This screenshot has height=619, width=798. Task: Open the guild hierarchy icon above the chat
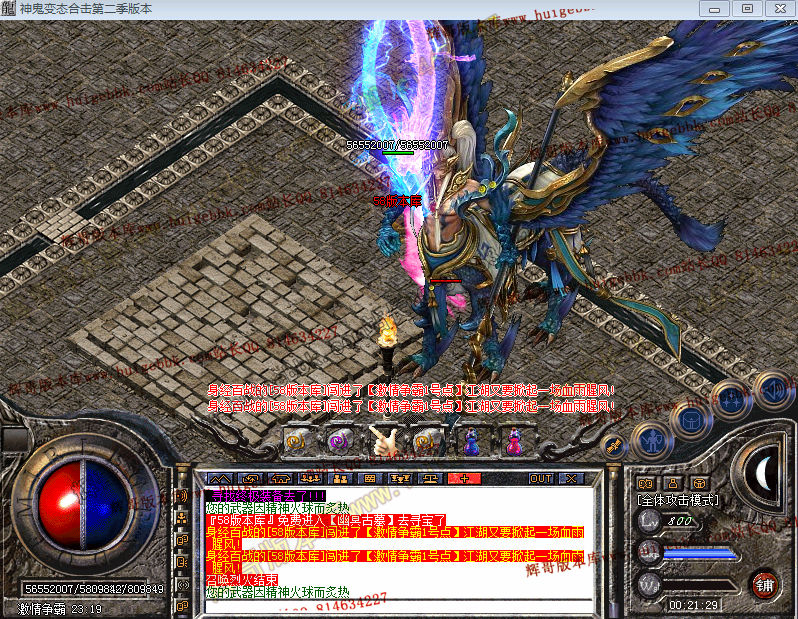tap(400, 479)
